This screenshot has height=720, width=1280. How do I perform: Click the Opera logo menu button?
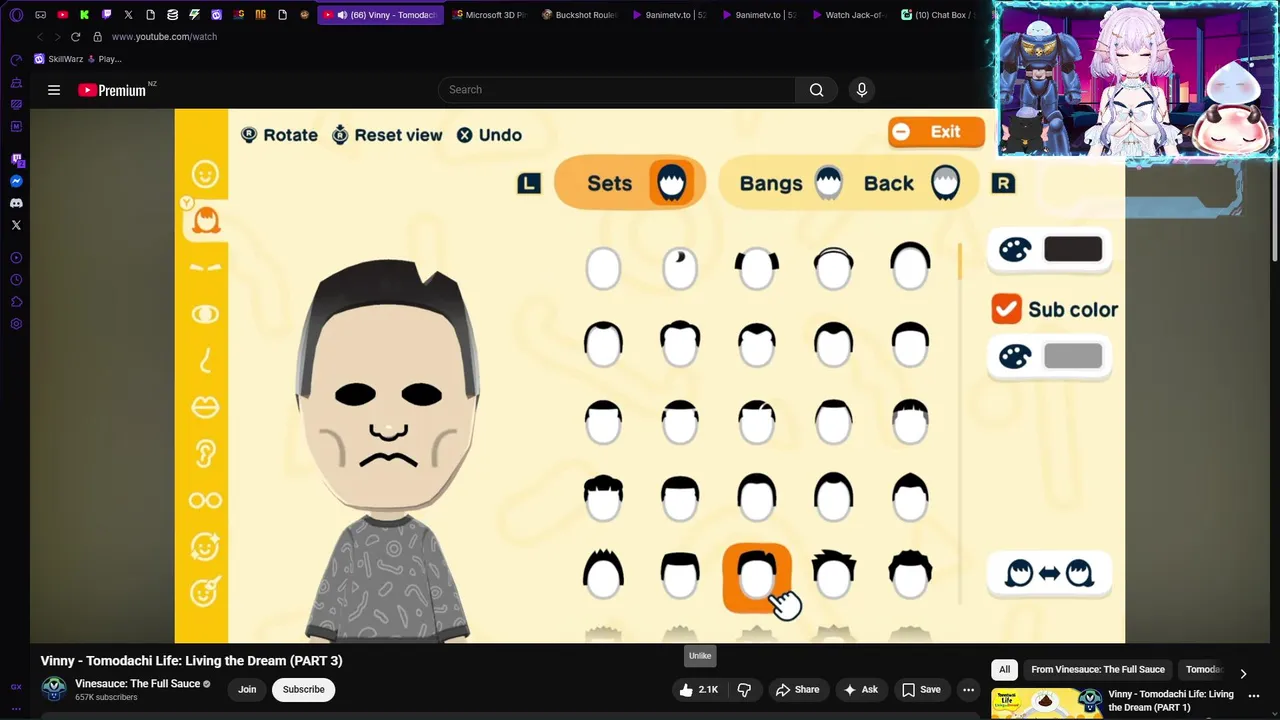(16, 15)
